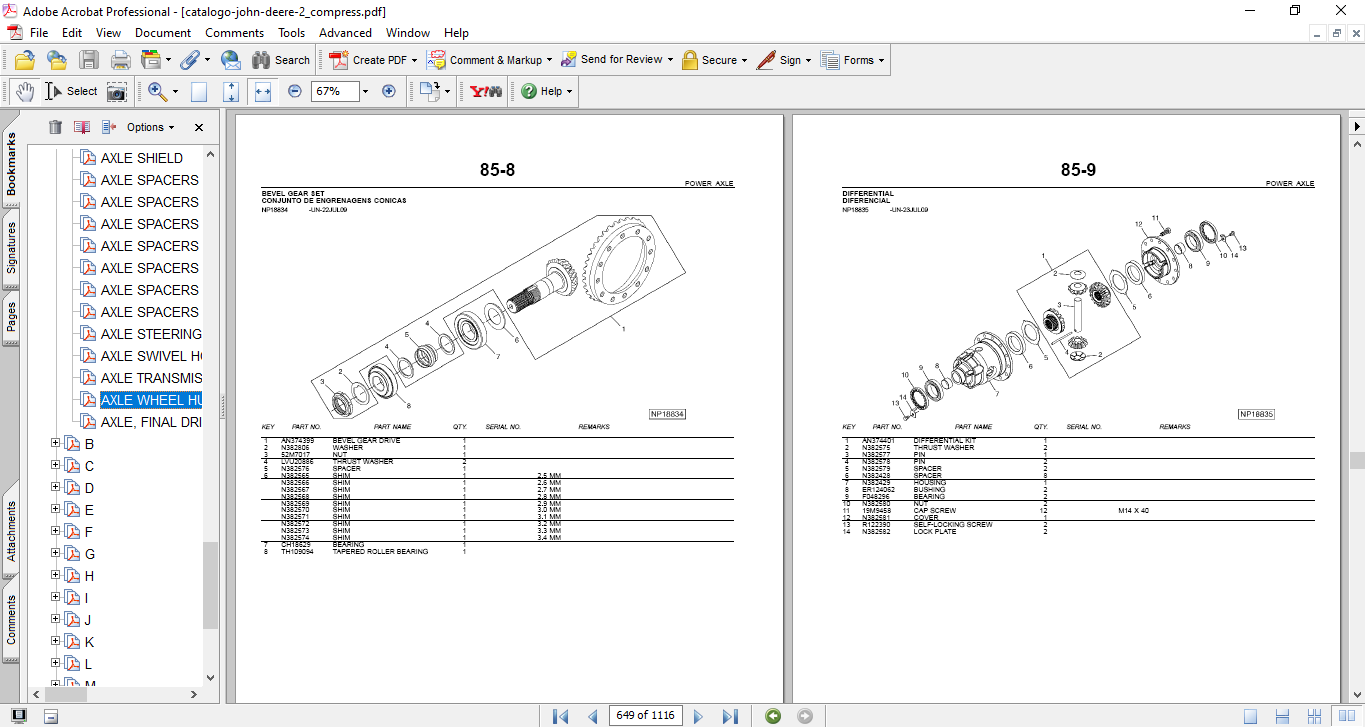
Task: Click the Zoom Out minus icon
Action: tap(294, 91)
